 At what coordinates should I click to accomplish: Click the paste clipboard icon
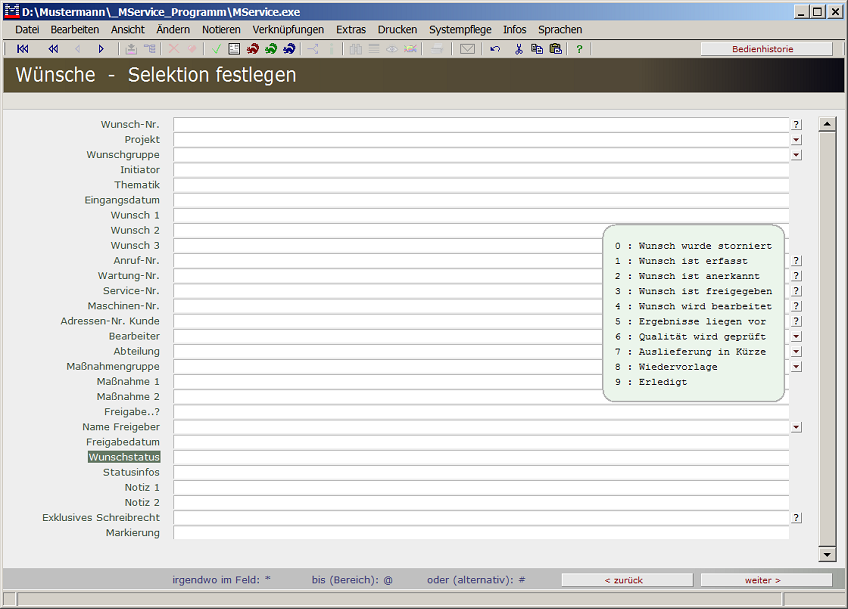tap(555, 49)
